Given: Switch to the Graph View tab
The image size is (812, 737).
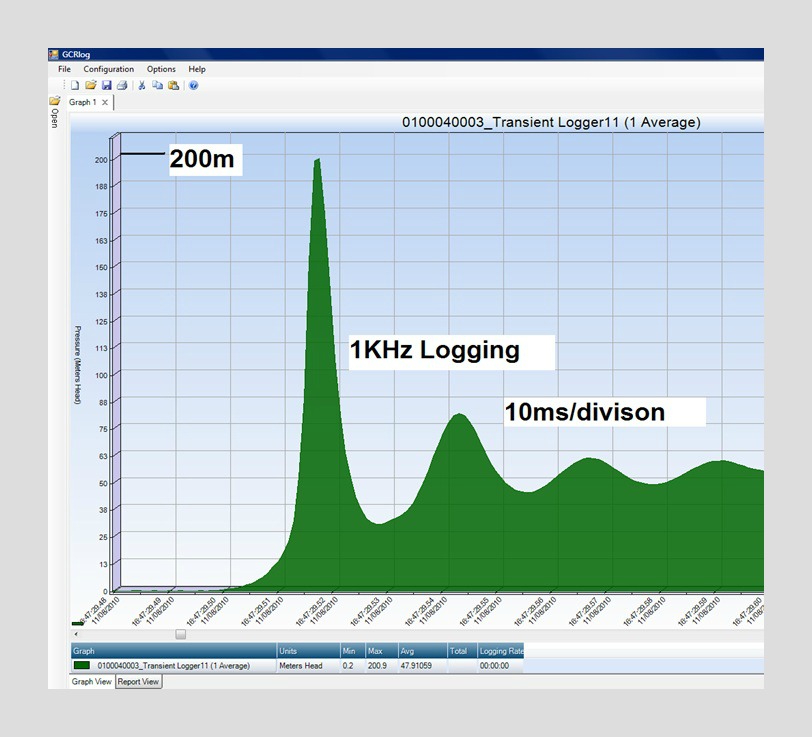Looking at the screenshot, I should 90,682.
